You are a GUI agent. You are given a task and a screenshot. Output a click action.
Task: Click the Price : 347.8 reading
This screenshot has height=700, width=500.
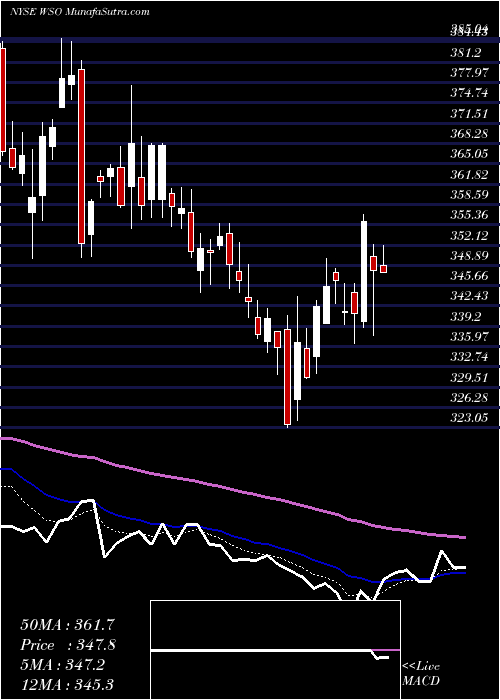coord(68,645)
